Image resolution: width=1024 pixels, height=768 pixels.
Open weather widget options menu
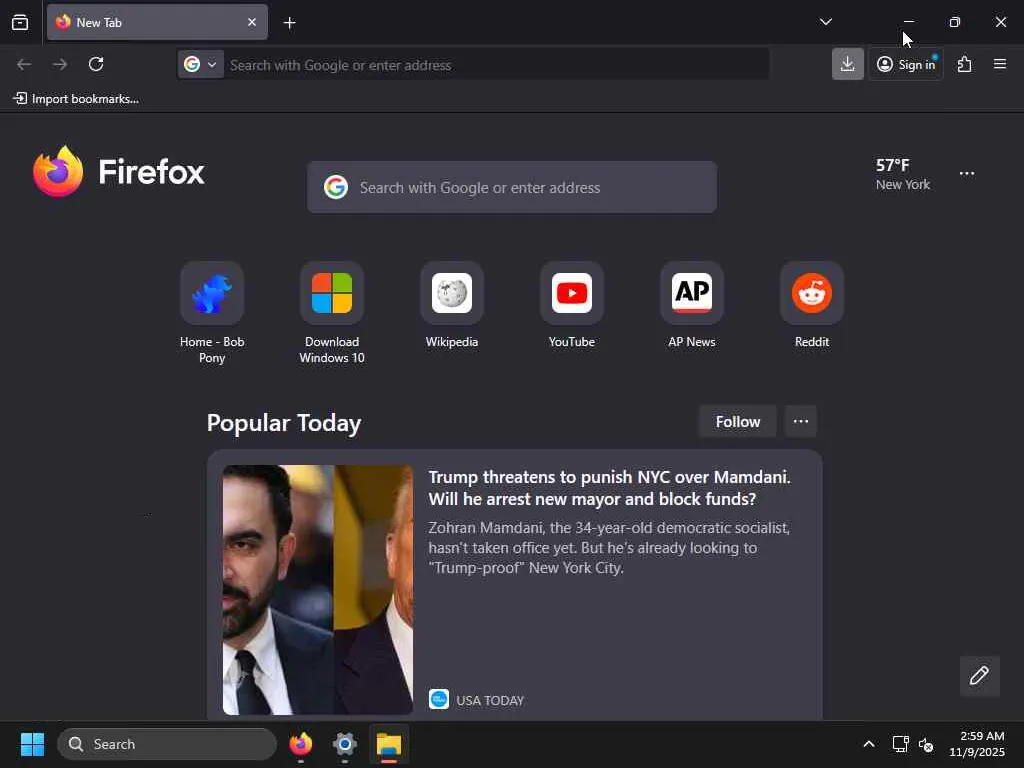point(967,174)
